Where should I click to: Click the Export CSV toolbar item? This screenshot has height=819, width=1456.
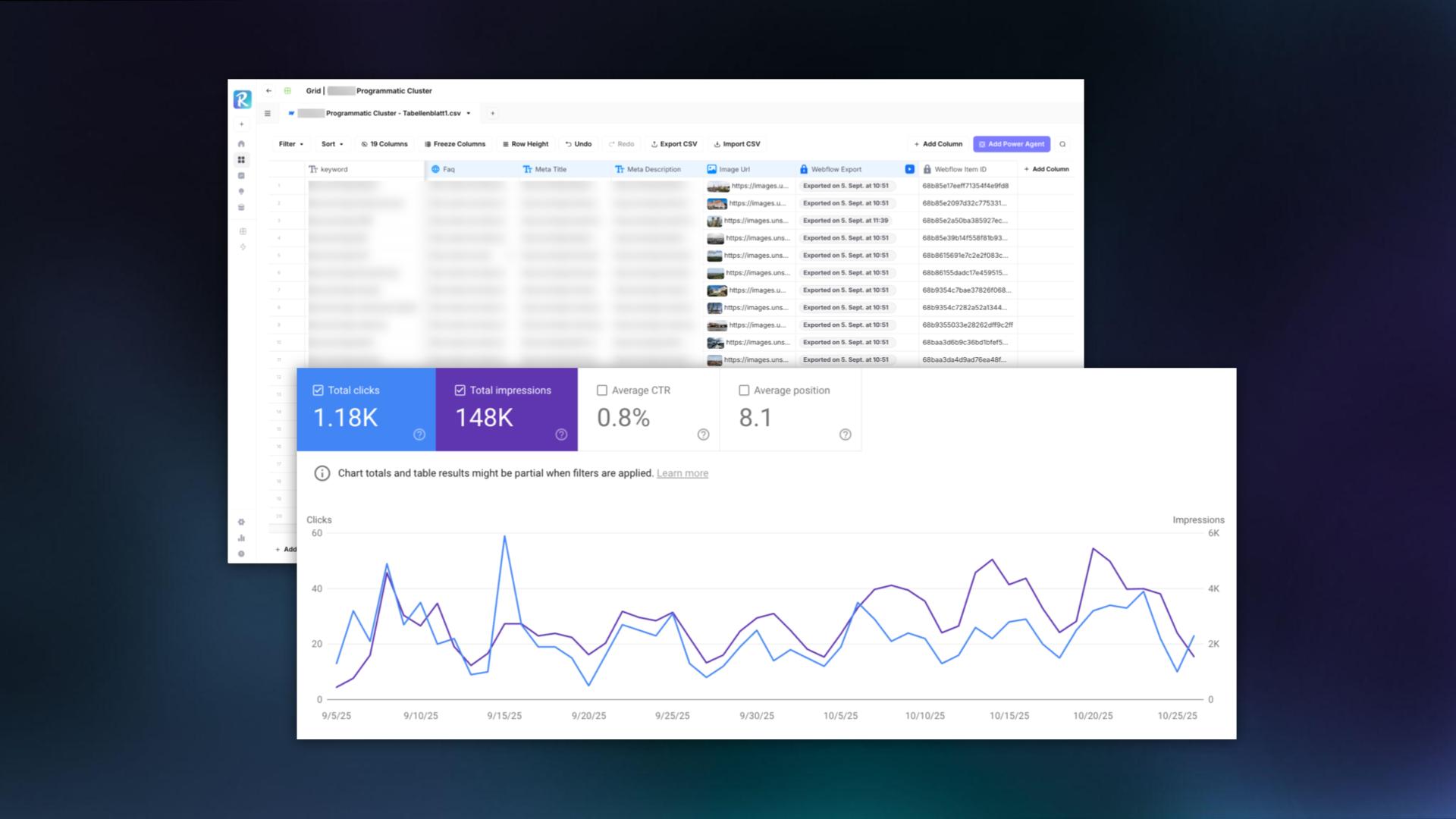673,144
